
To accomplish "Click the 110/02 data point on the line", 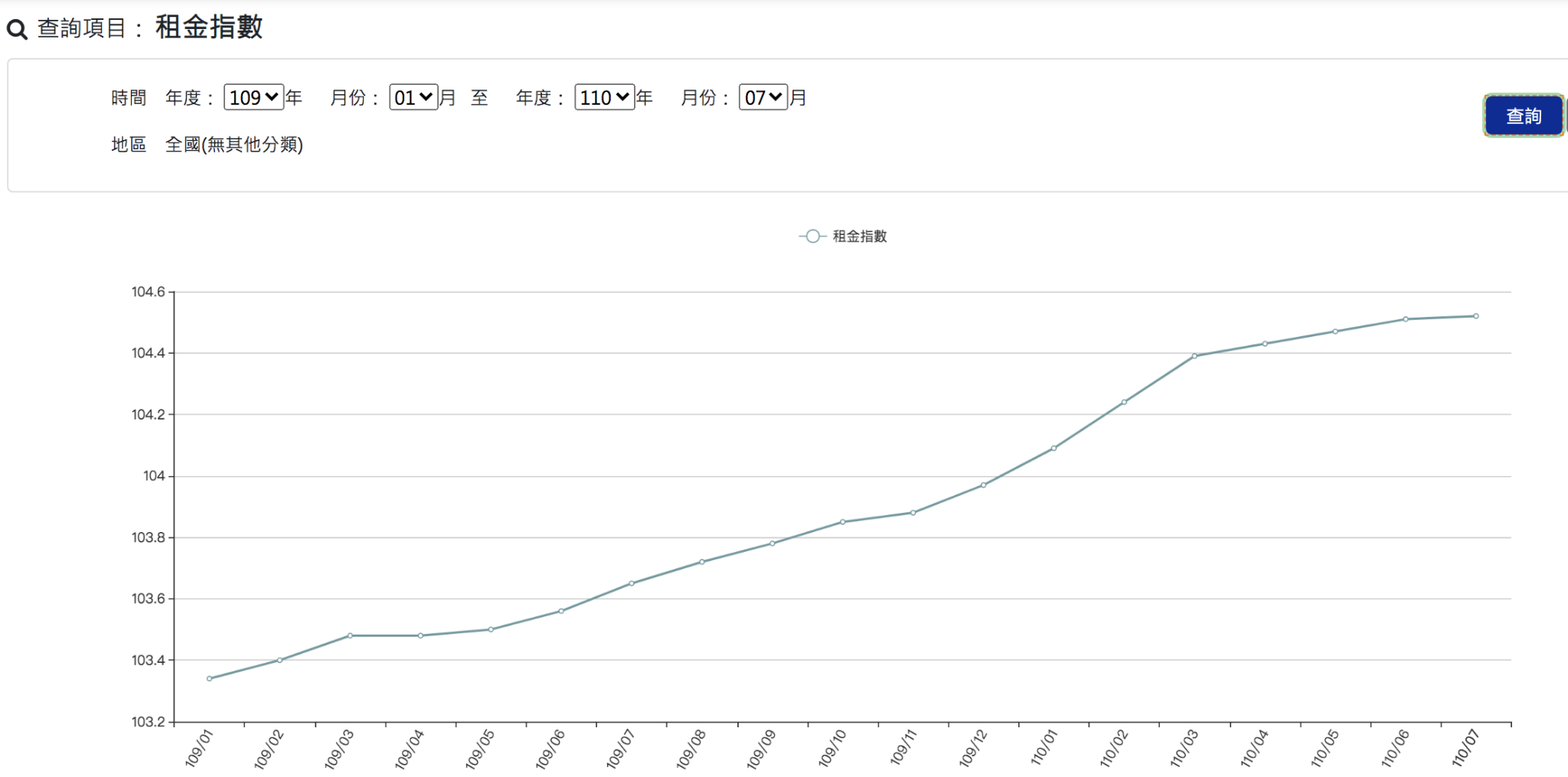I will click(1124, 402).
